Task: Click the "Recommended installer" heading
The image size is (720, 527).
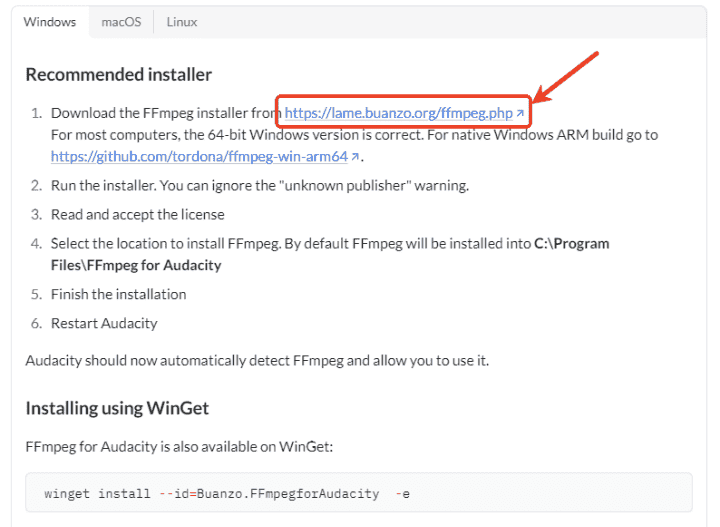Action: (118, 75)
